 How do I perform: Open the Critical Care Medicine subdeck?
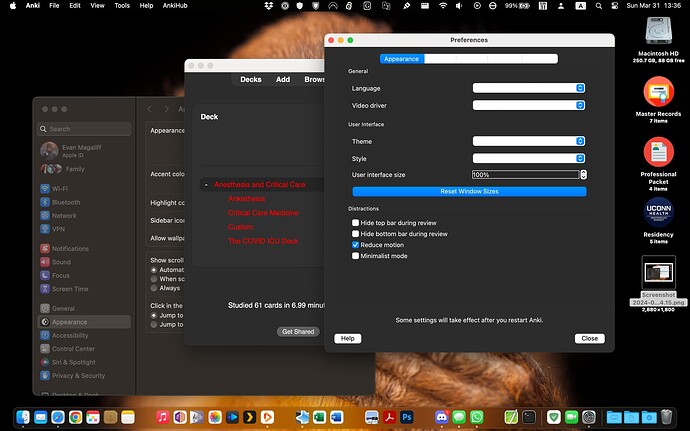pos(263,213)
